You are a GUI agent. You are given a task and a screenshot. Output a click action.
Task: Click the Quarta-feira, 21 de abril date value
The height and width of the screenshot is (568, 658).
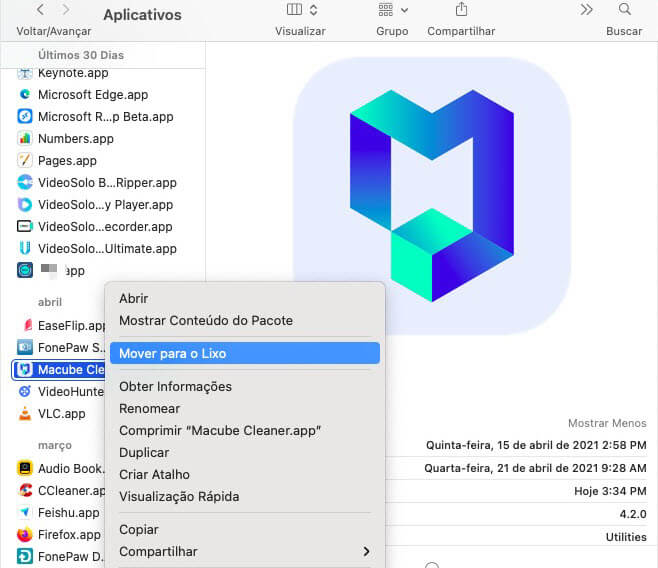pyautogui.click(x=535, y=468)
